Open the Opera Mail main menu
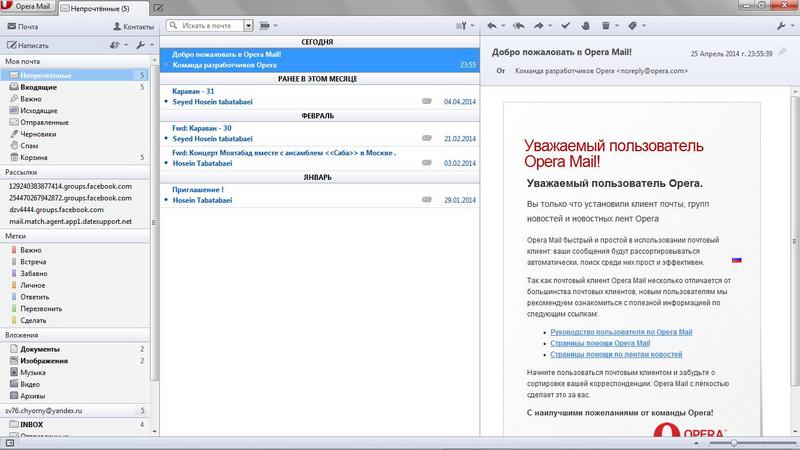 coord(27,7)
